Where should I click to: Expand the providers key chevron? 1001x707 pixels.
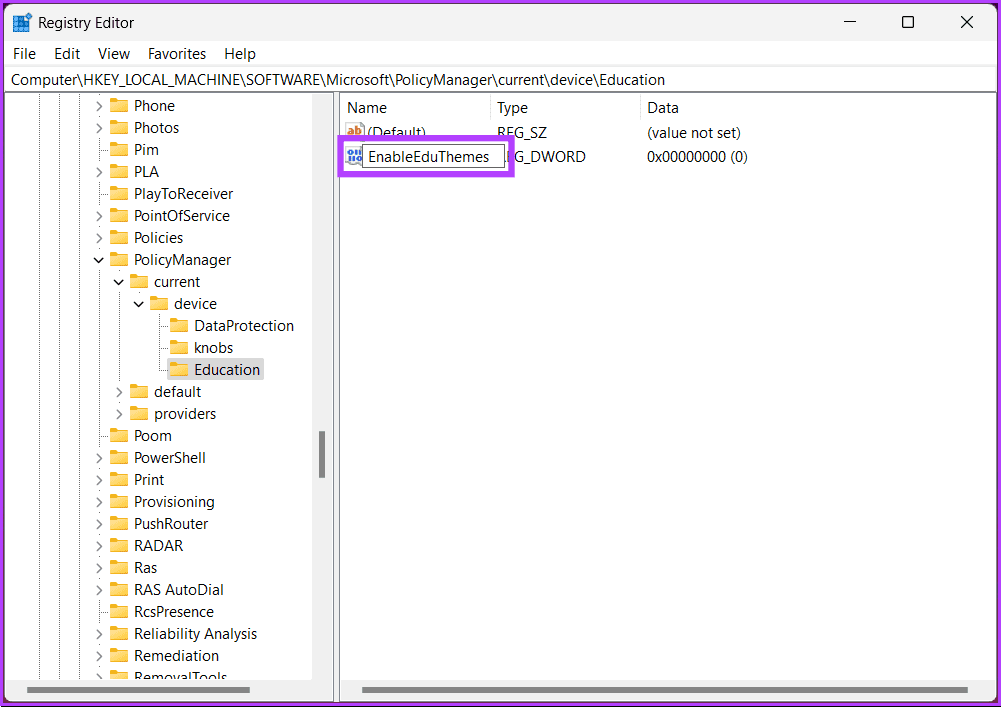pyautogui.click(x=119, y=414)
